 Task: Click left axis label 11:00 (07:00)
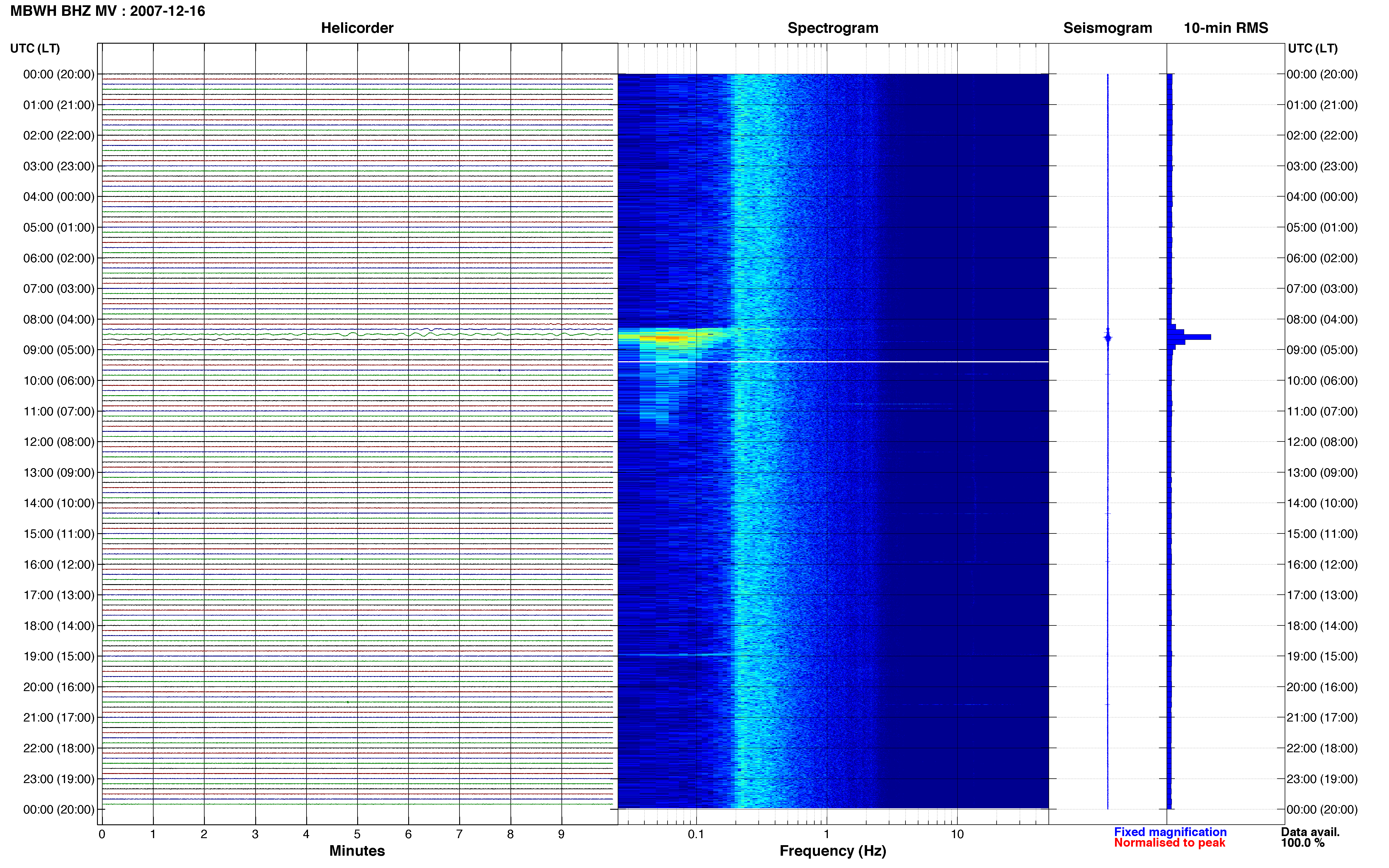tap(59, 412)
